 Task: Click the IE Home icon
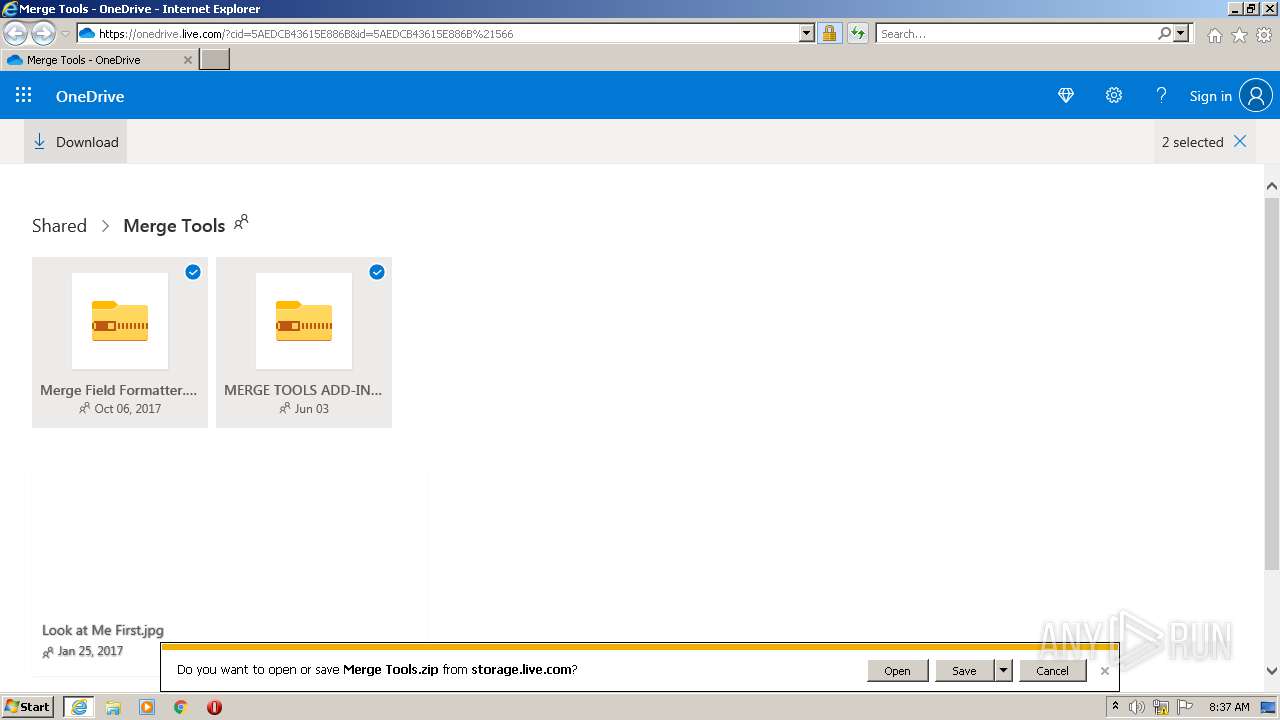1214,35
